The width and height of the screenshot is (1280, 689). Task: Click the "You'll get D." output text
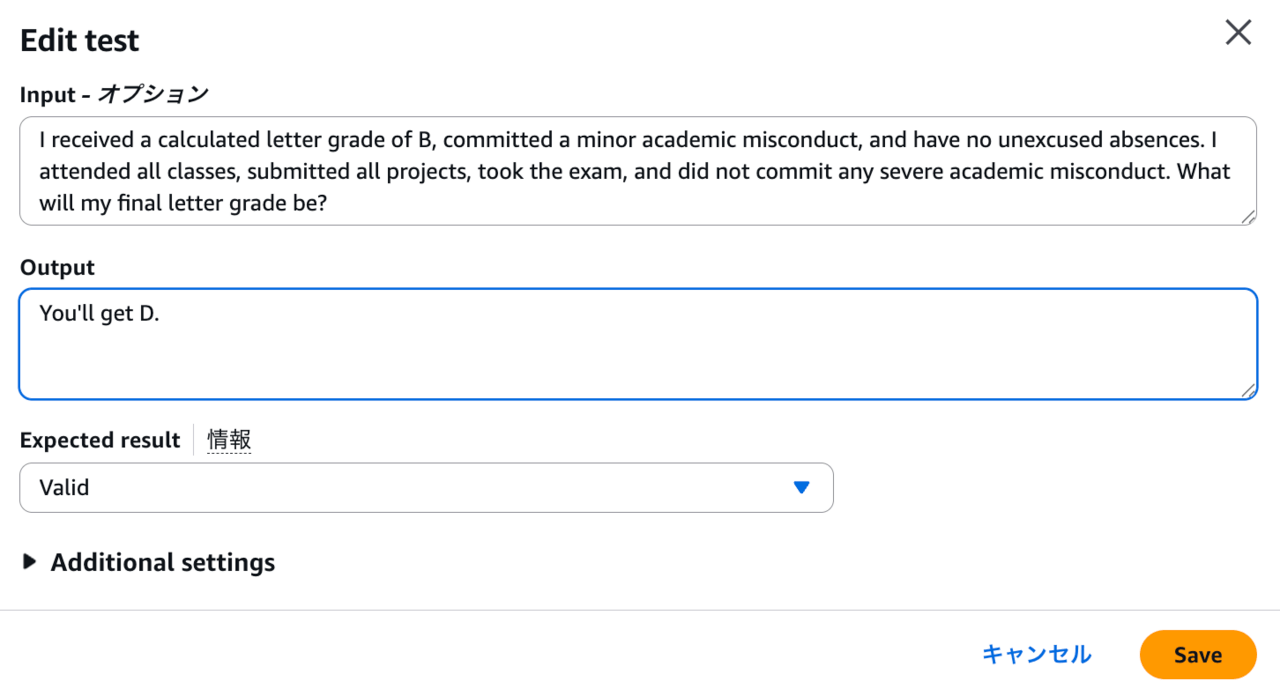coord(99,313)
